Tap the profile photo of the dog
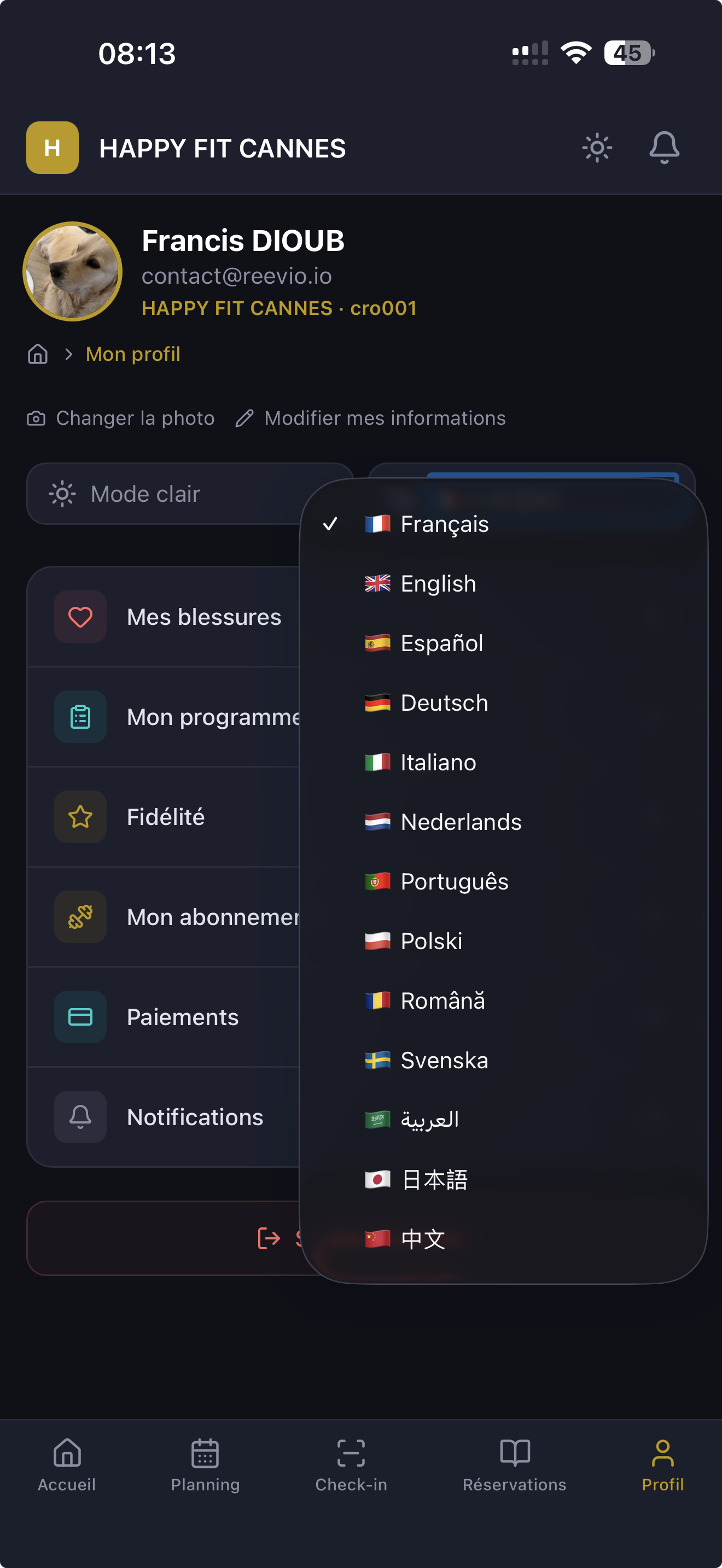The width and height of the screenshot is (722, 1568). [x=72, y=272]
